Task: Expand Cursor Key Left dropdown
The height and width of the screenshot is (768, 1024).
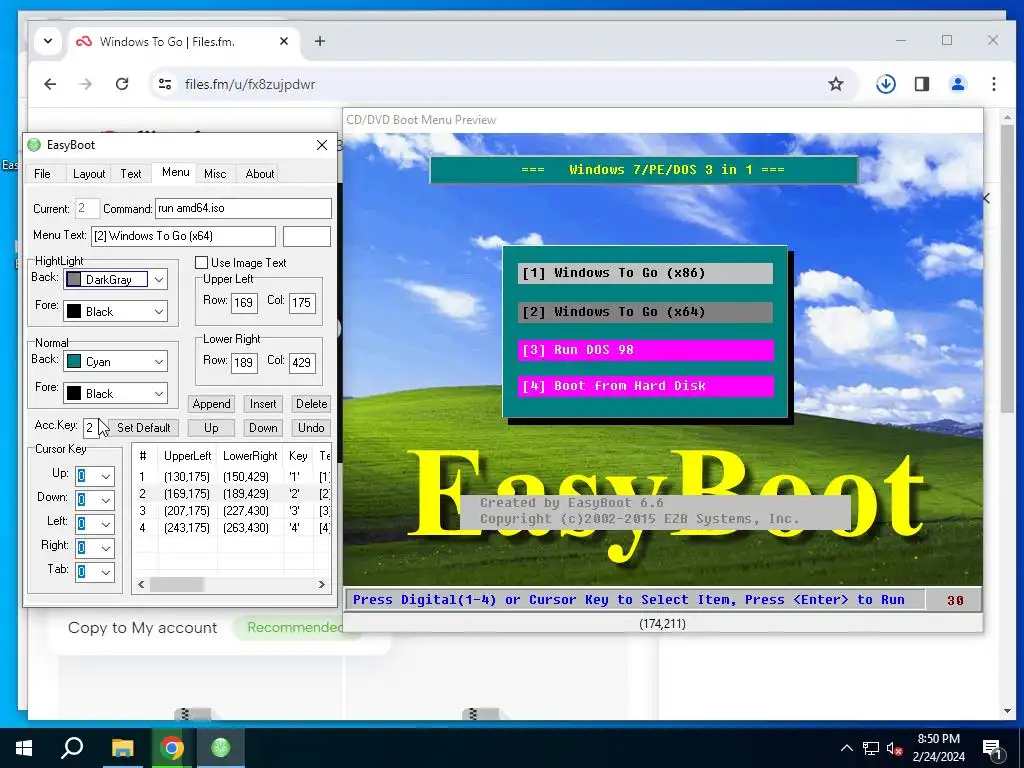Action: (x=106, y=524)
